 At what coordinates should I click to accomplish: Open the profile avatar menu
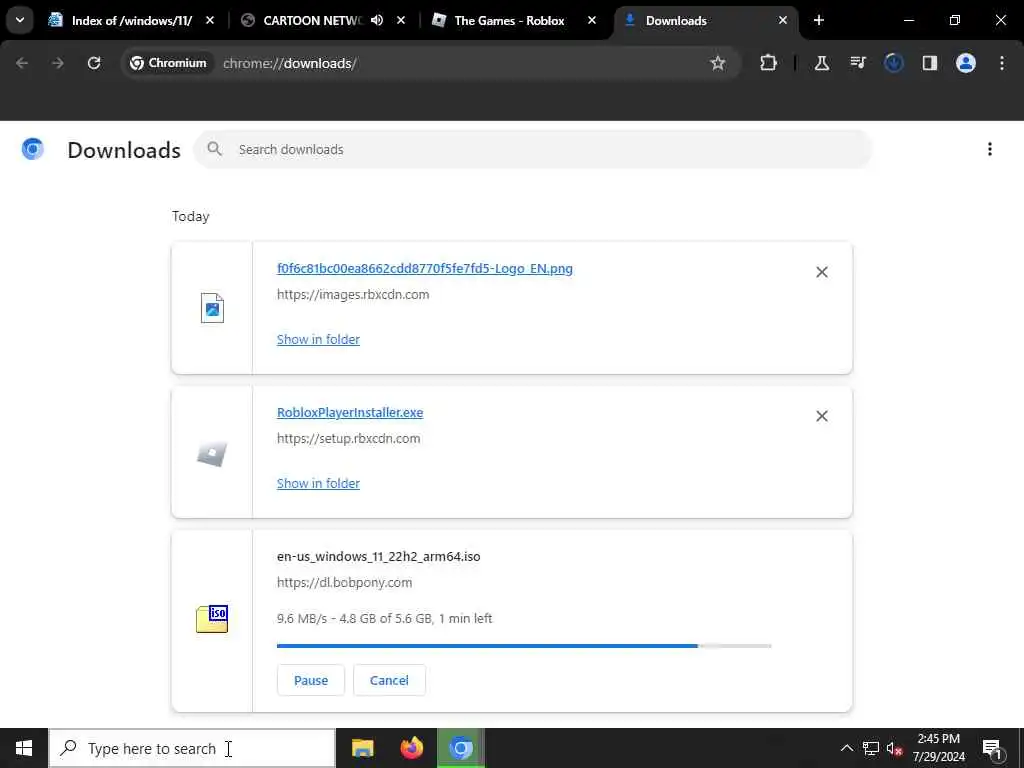pyautogui.click(x=965, y=63)
